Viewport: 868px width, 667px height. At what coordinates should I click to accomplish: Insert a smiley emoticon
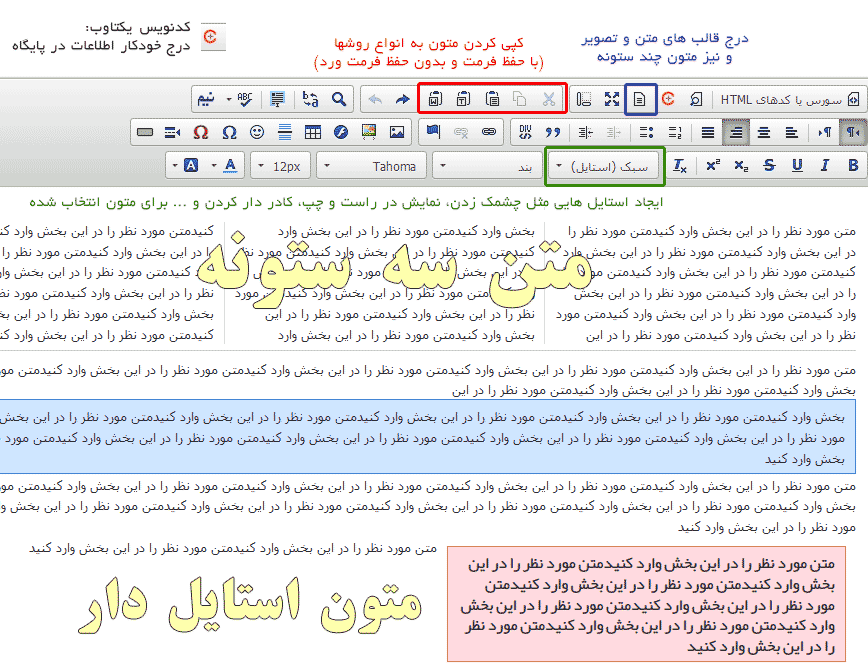pos(257,132)
